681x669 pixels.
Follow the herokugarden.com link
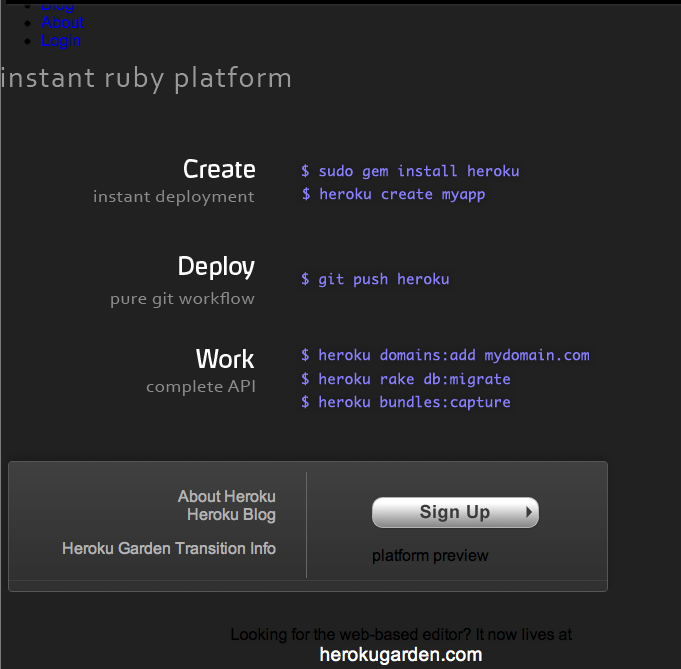pyautogui.click(x=400, y=655)
